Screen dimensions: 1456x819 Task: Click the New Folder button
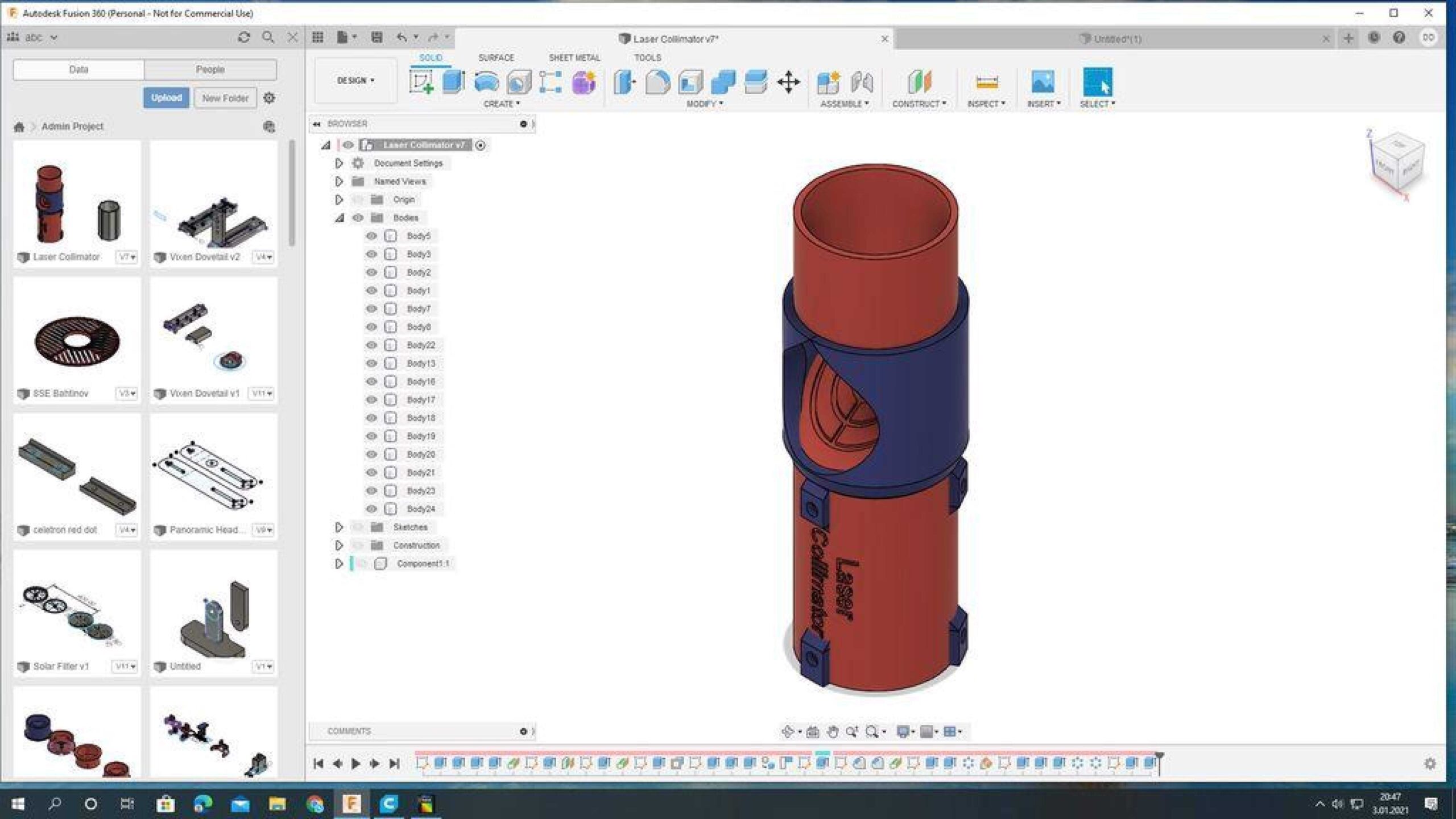[x=225, y=98]
